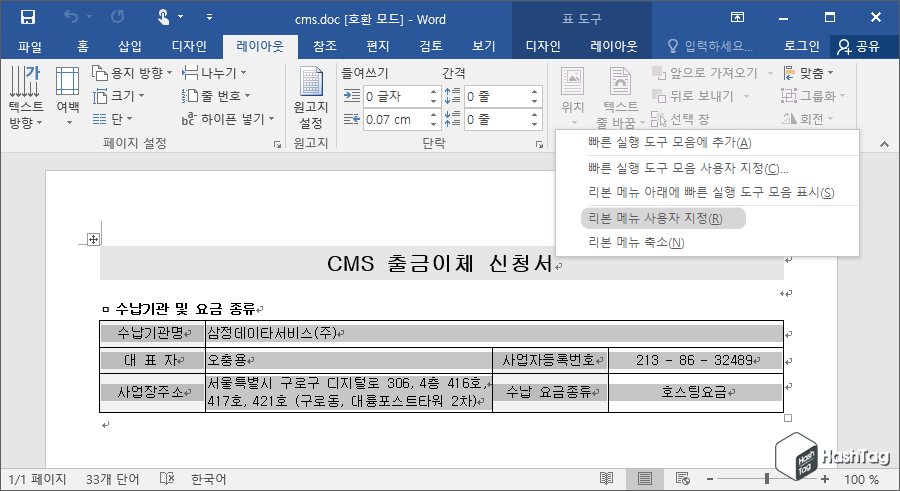Viewport: 900px width, 491px height.
Task: Click 텍스트 줄 바꿈 wrap text icon
Action: pos(620,81)
